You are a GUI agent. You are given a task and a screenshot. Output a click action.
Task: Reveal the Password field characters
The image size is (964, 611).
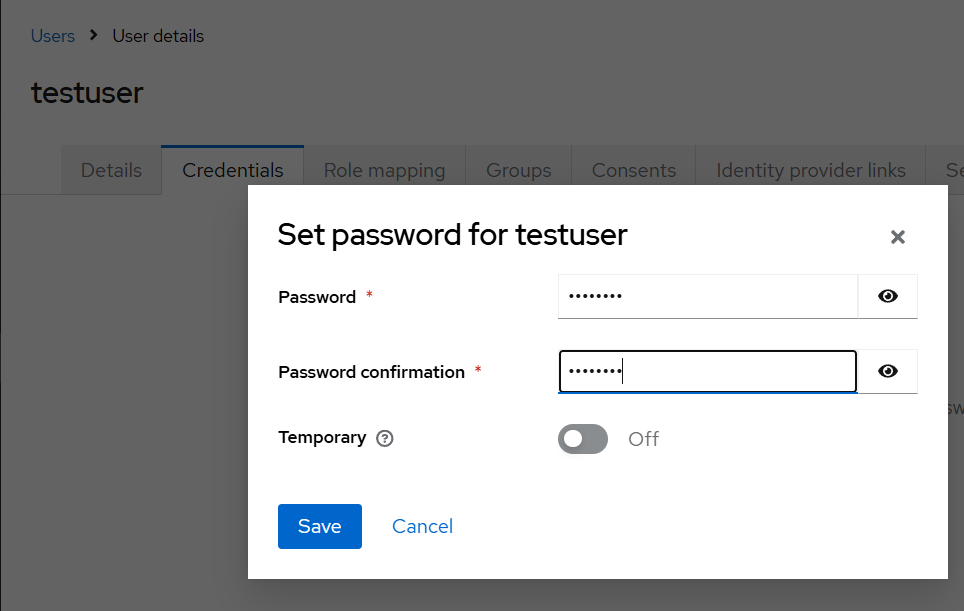887,296
